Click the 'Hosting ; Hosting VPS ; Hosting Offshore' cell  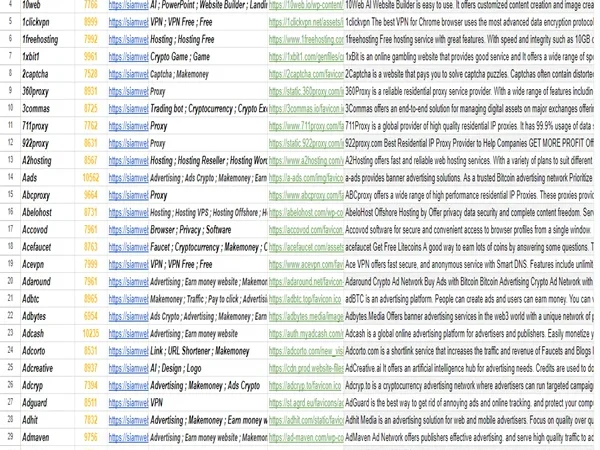coord(209,212)
